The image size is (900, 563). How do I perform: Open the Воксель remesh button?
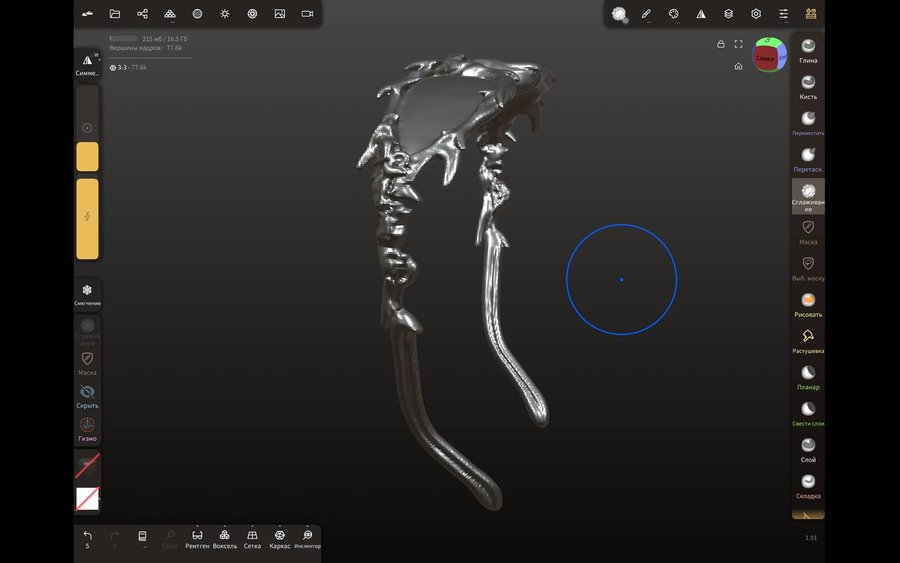tap(224, 539)
